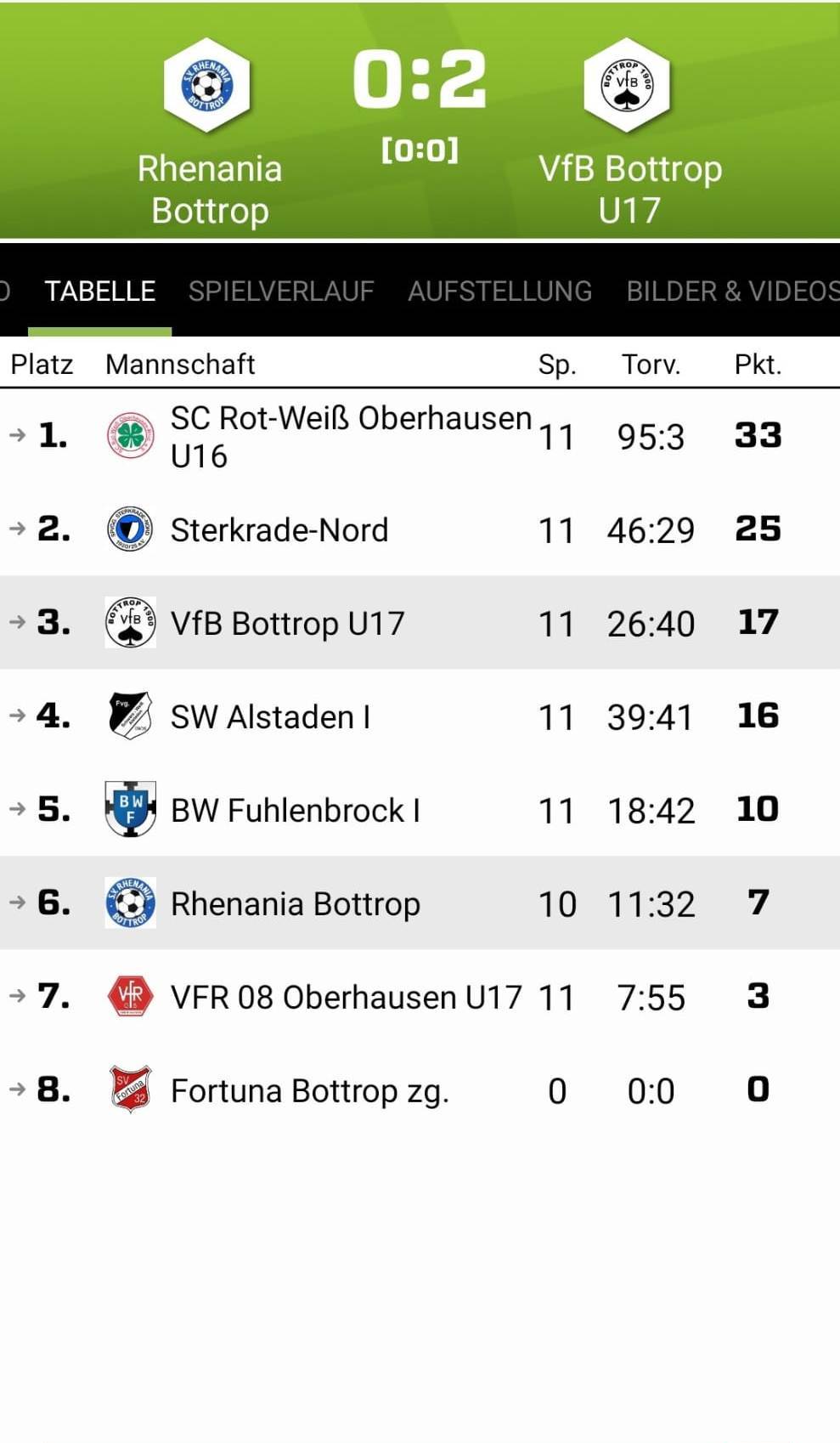This screenshot has width=840, height=1443.
Task: Tap the BW Fuhlenbrock I crest
Action: point(131,809)
